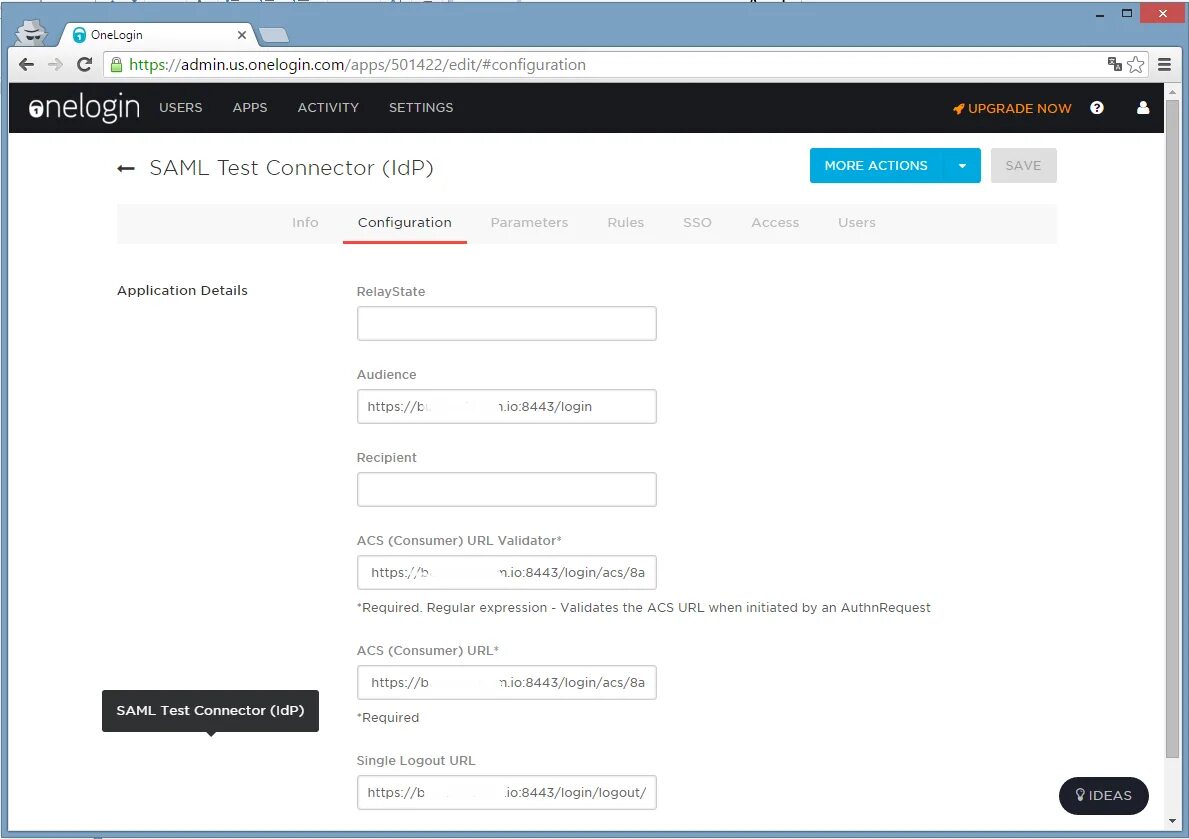Open the IDEAS feedback button
Viewport: 1189px width, 839px height.
pyautogui.click(x=1103, y=795)
